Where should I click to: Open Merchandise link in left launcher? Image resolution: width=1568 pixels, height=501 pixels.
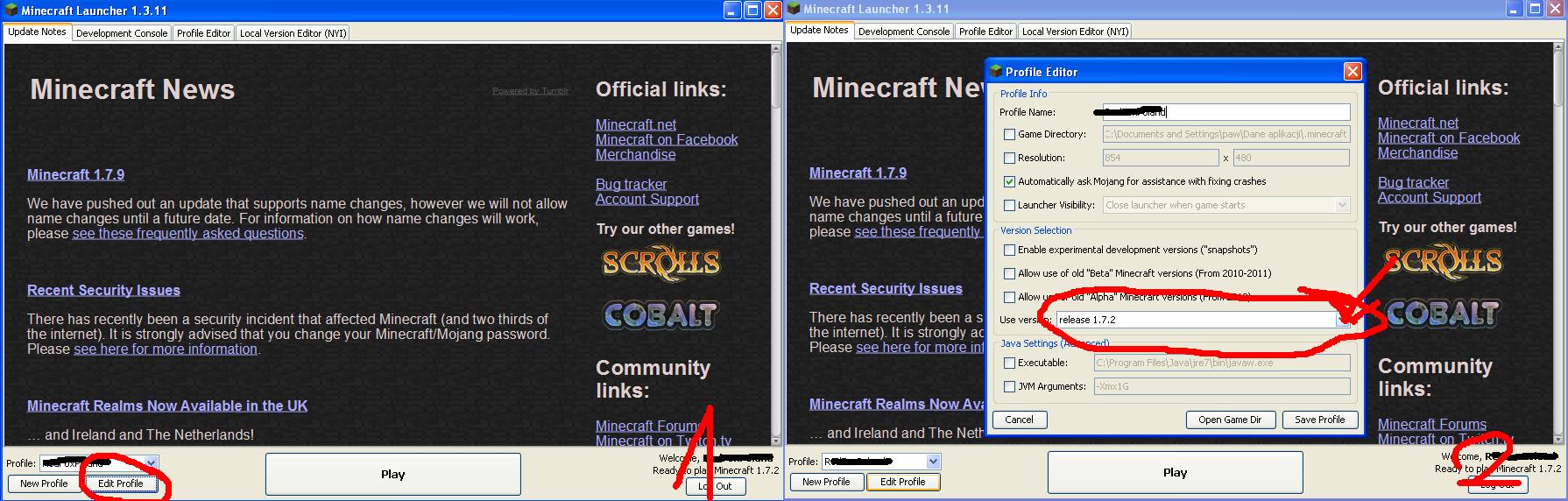point(635,154)
